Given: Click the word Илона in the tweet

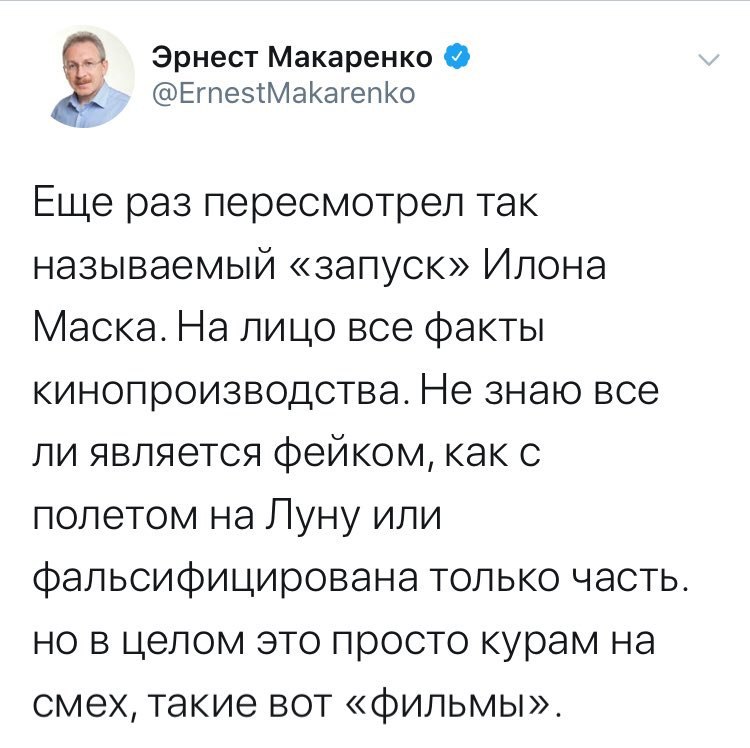Looking at the screenshot, I should [544, 264].
